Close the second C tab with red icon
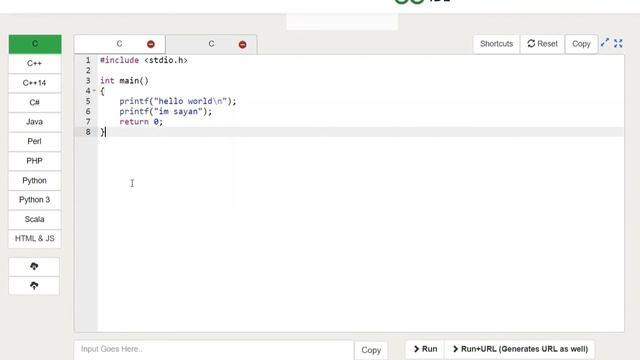 pyautogui.click(x=242, y=44)
